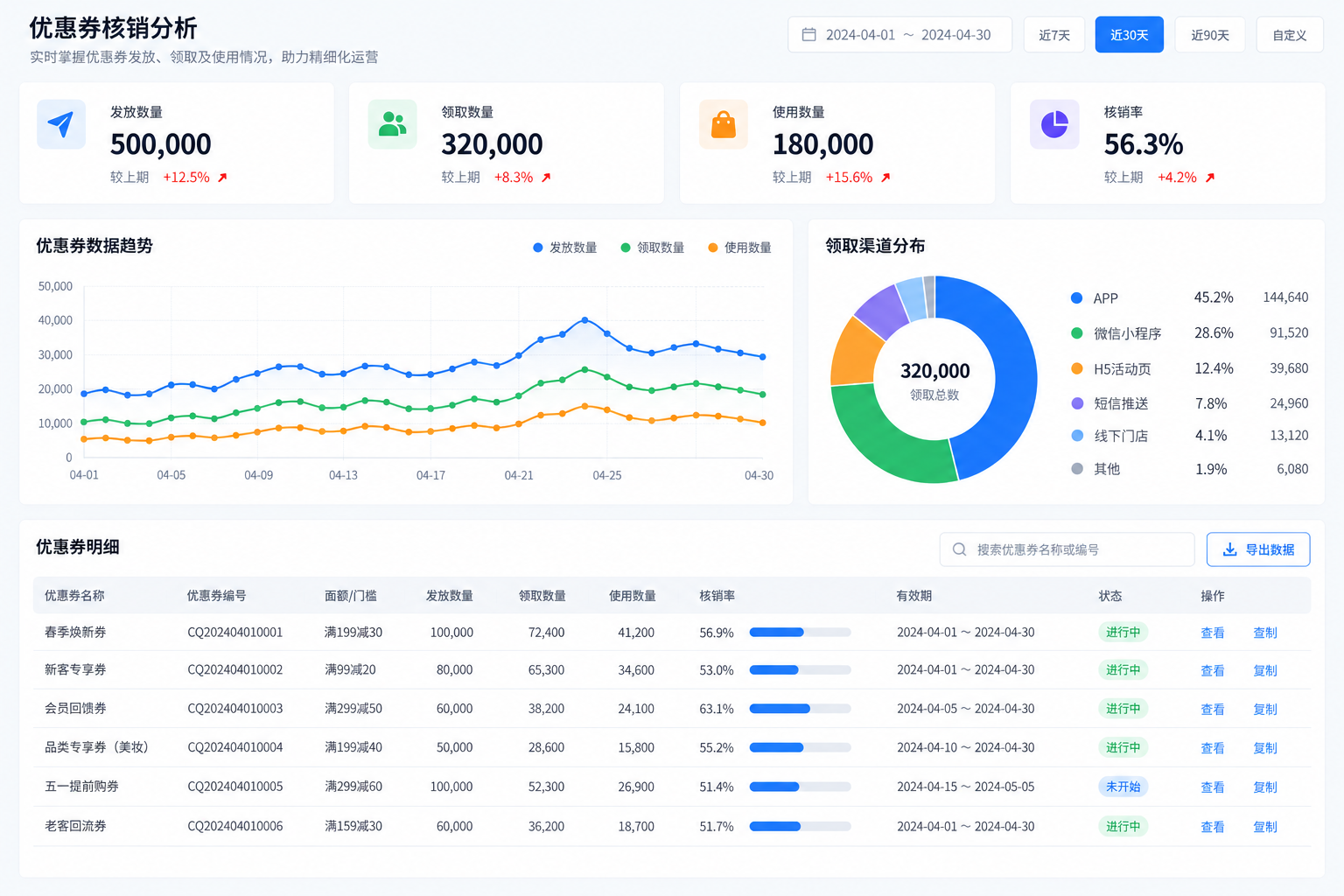Image resolution: width=1344 pixels, height=896 pixels.
Task: Select the 自定义 time range tab
Action: (1290, 35)
